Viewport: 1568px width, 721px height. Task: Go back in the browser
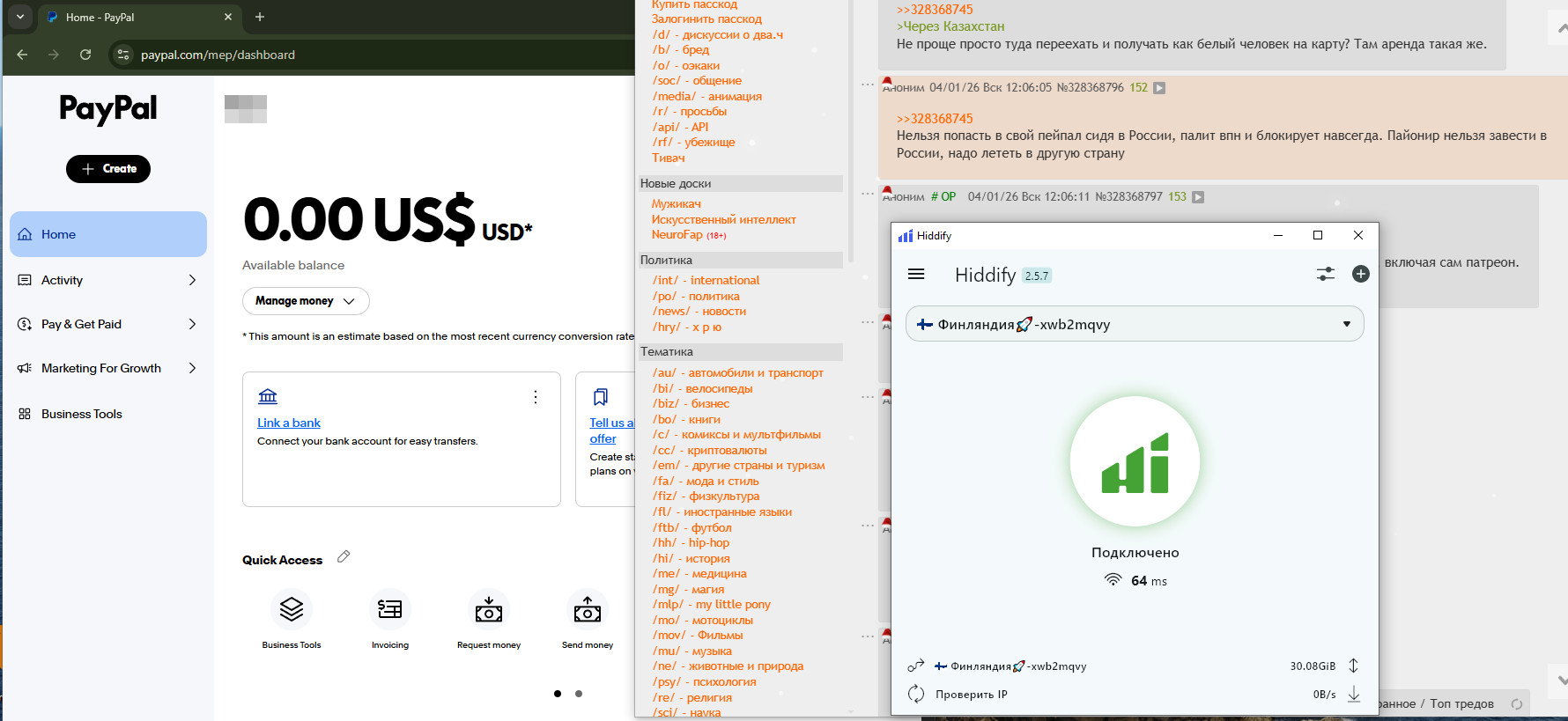tap(22, 55)
